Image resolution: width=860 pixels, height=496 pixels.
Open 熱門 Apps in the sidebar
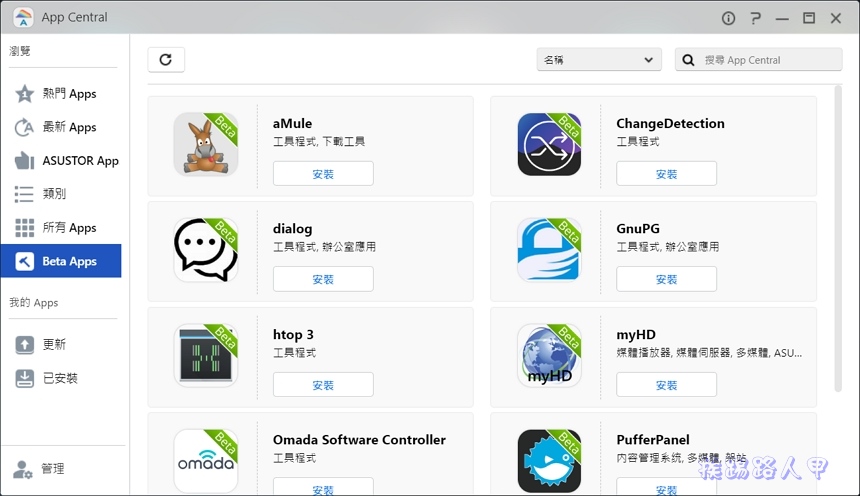click(x=61, y=94)
